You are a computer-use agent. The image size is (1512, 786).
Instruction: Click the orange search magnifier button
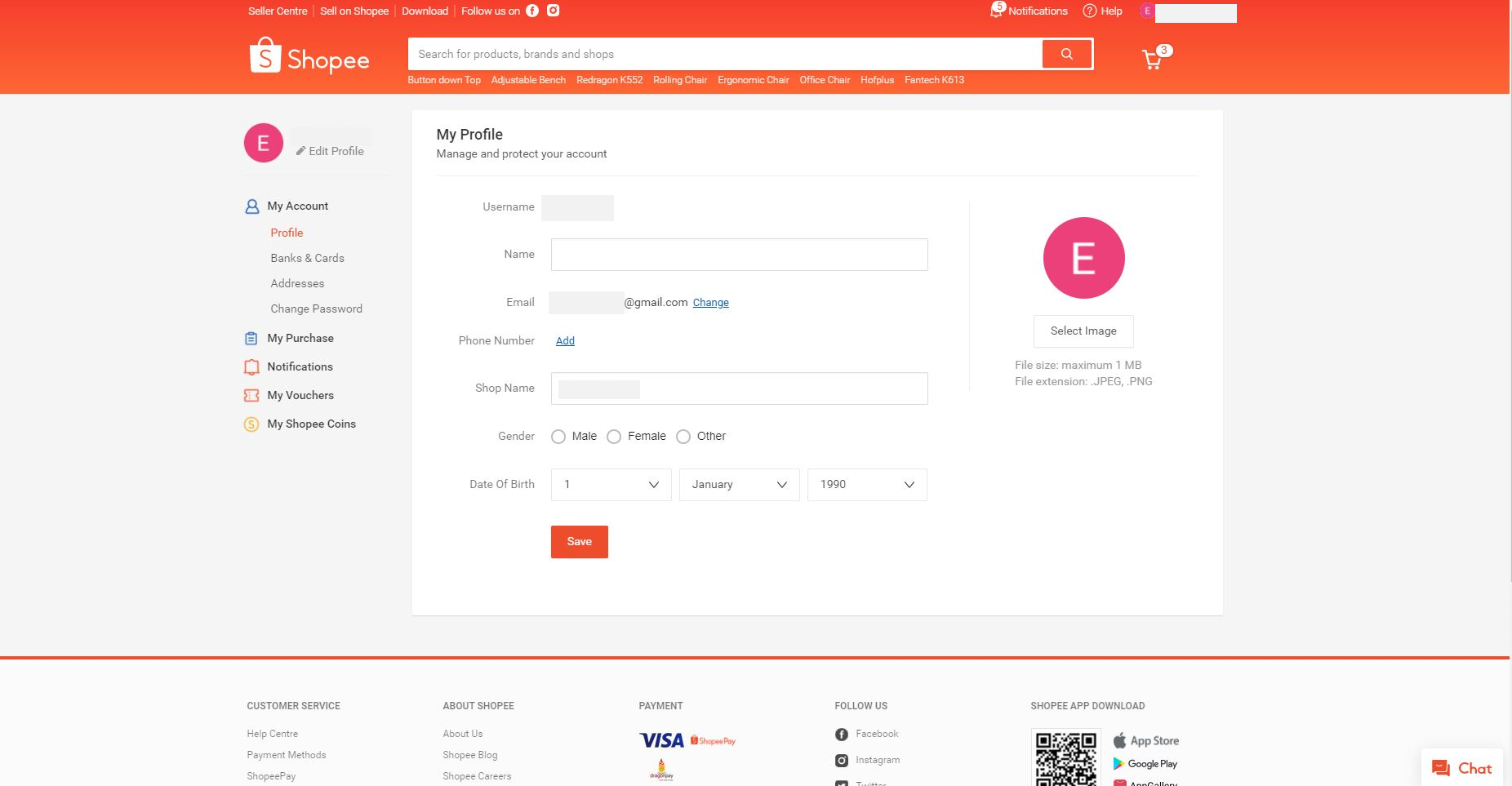1066,54
